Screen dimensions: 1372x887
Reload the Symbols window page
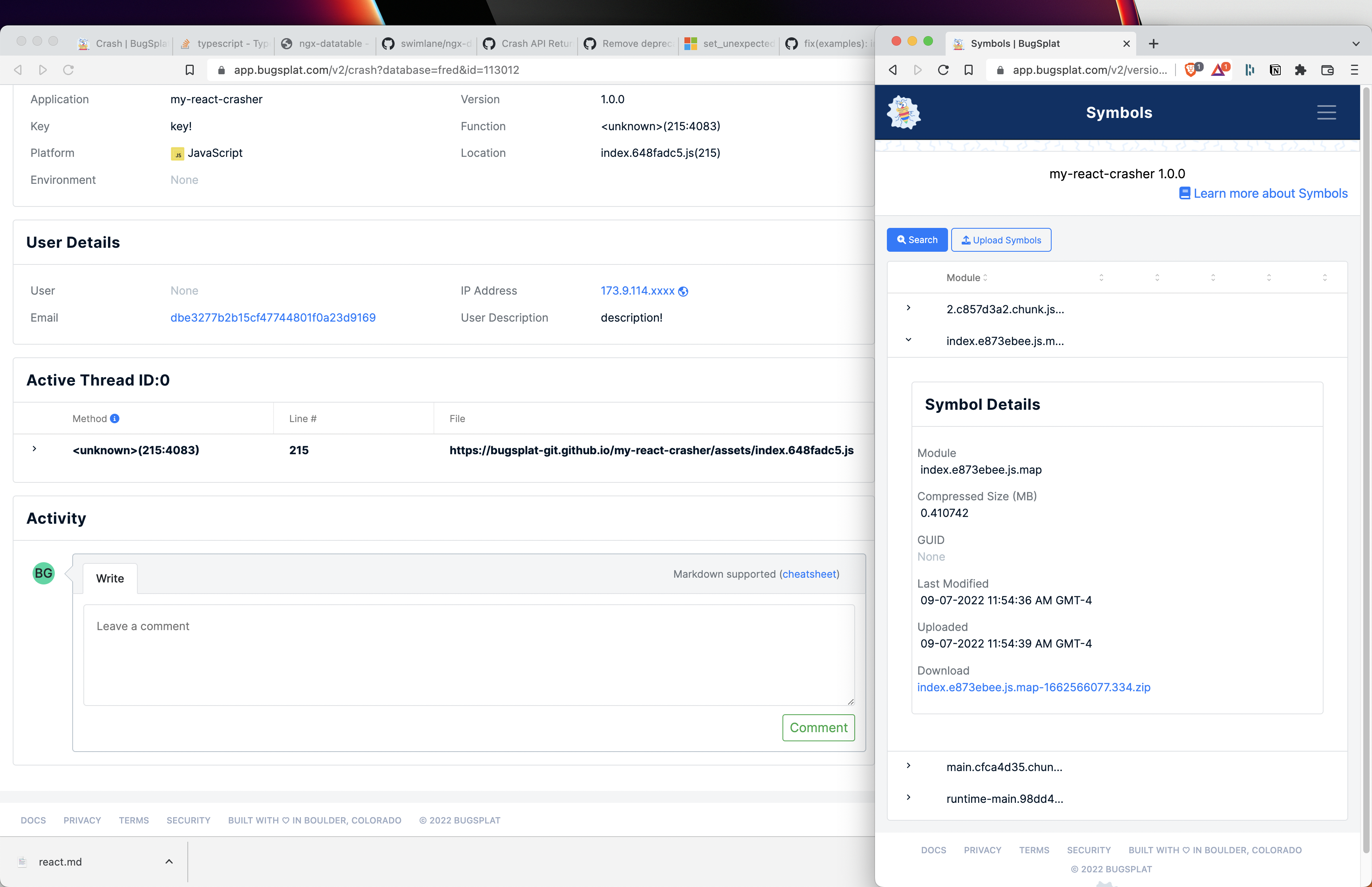pos(943,70)
